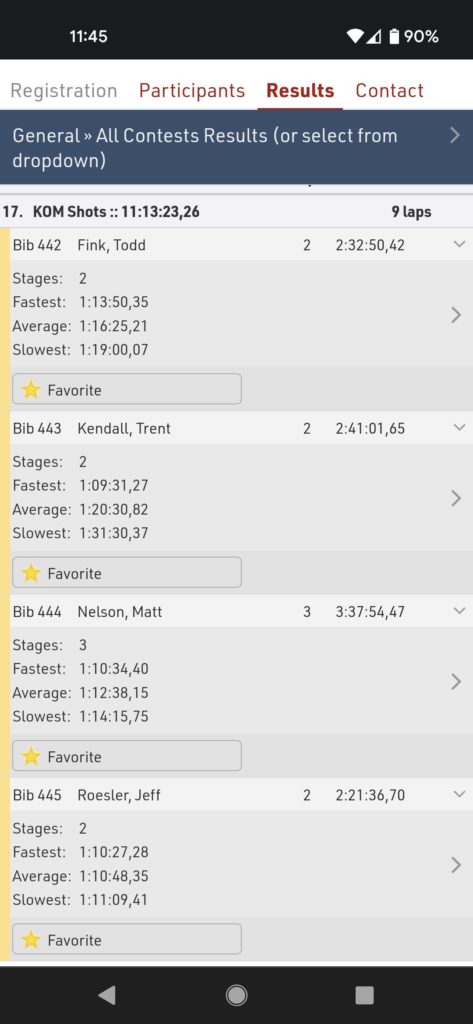The width and height of the screenshot is (473, 1024).
Task: Switch to the Contact tab
Action: [x=389, y=90]
